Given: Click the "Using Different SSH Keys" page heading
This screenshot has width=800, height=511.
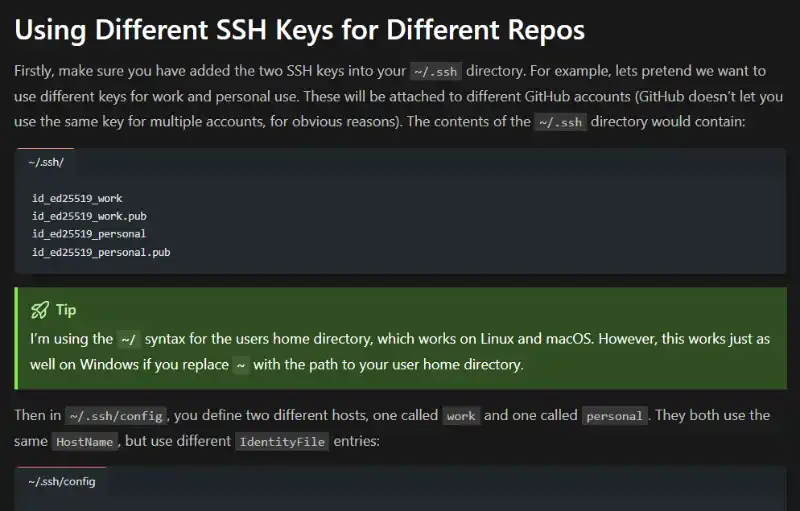Looking at the screenshot, I should click(299, 30).
